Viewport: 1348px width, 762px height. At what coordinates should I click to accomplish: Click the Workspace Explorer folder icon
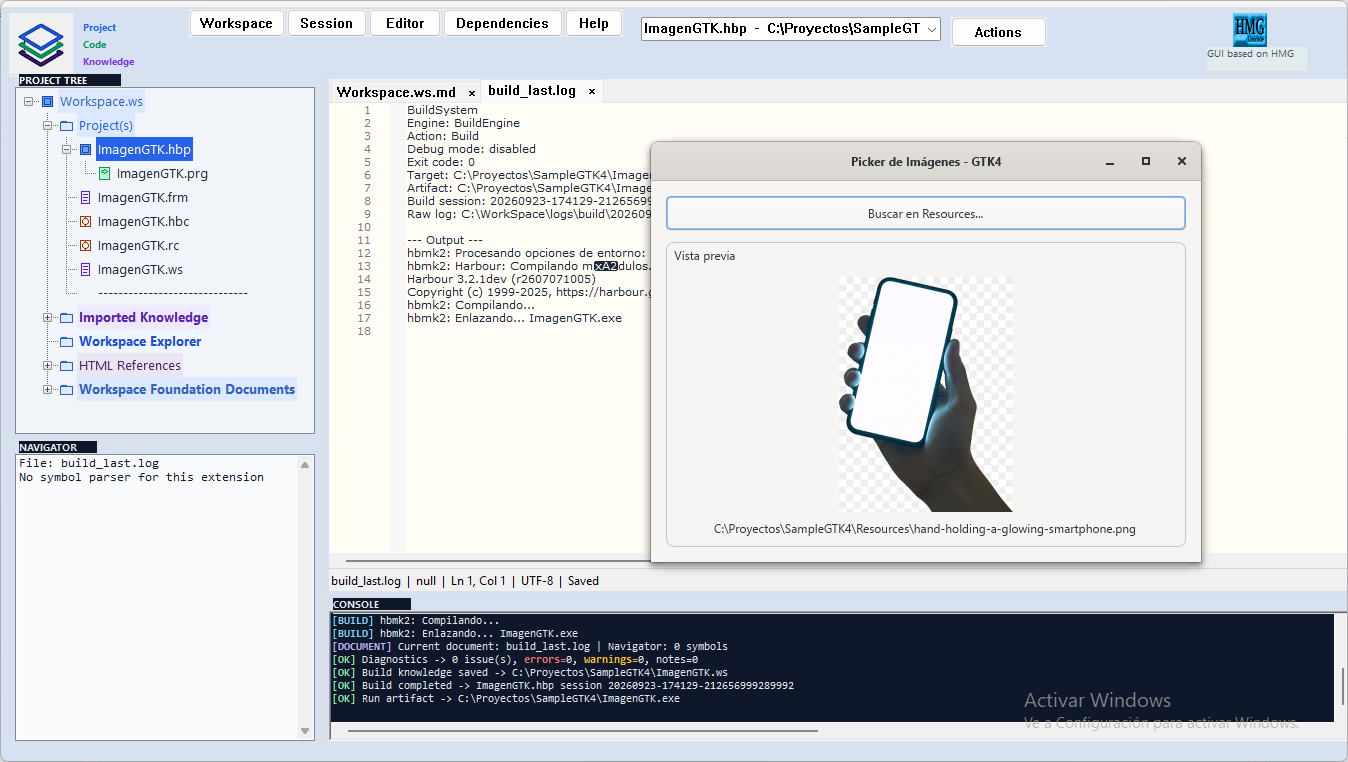66,342
